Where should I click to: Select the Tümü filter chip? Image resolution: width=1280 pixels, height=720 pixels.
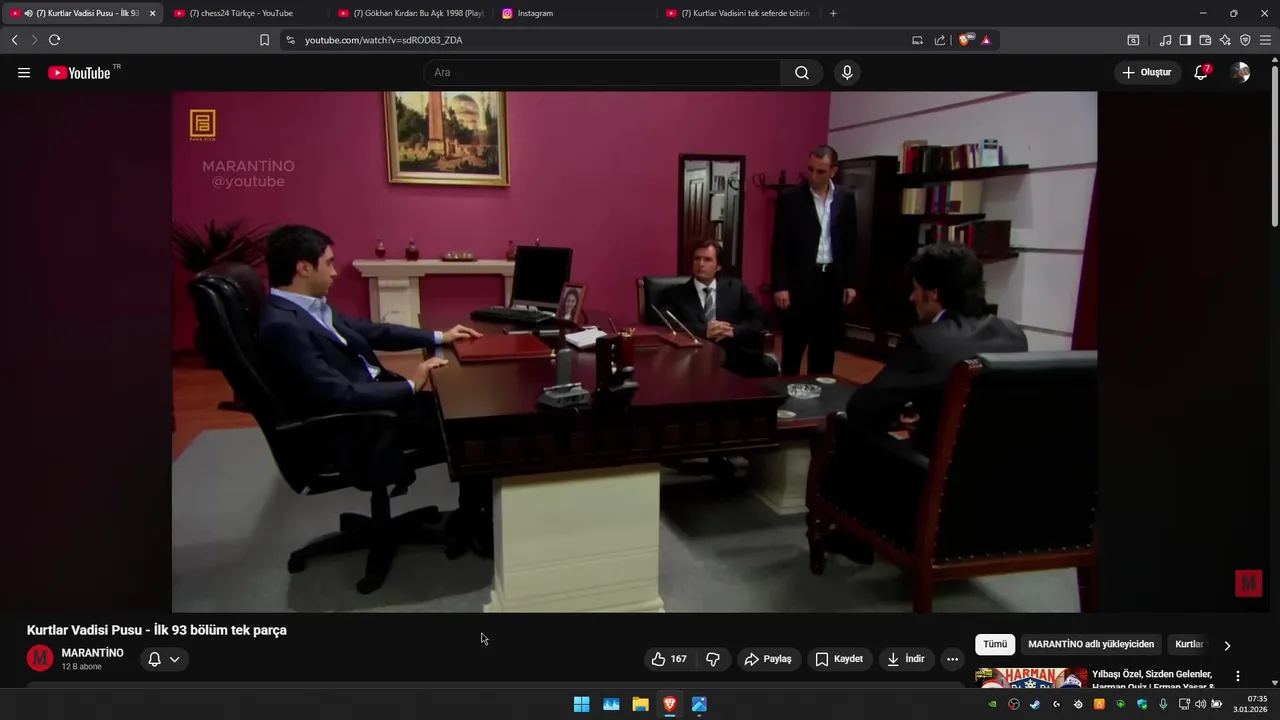pos(995,645)
